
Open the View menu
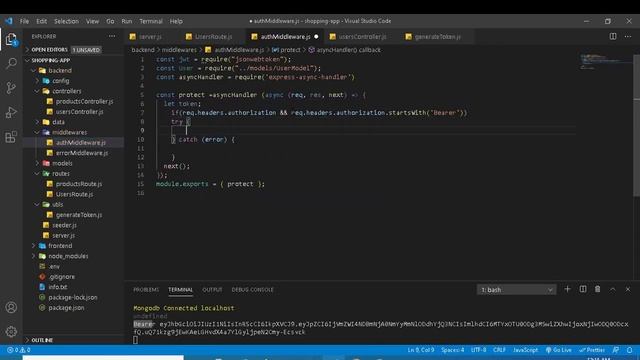92,21
